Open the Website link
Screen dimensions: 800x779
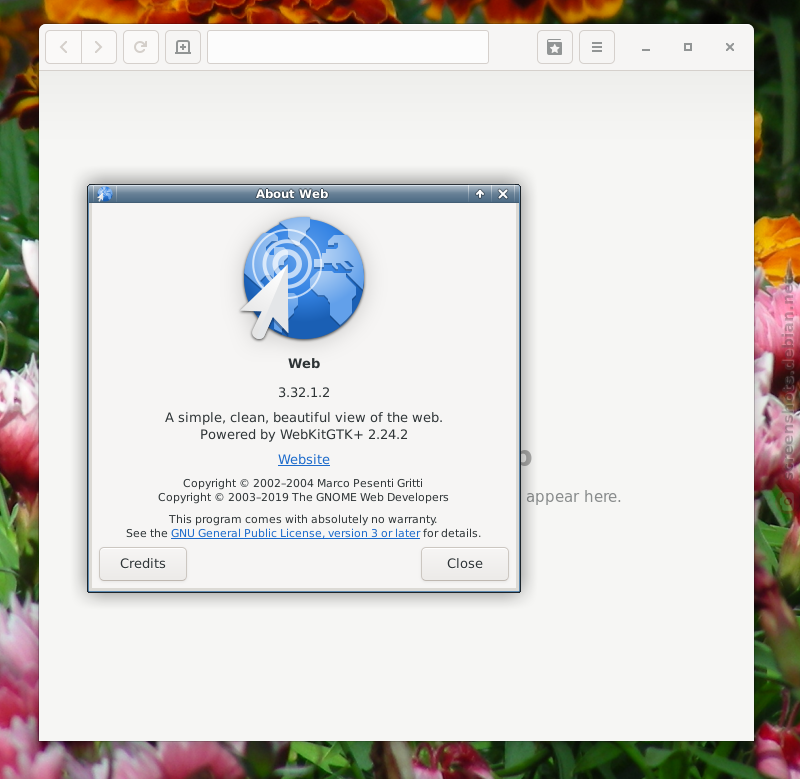[304, 459]
